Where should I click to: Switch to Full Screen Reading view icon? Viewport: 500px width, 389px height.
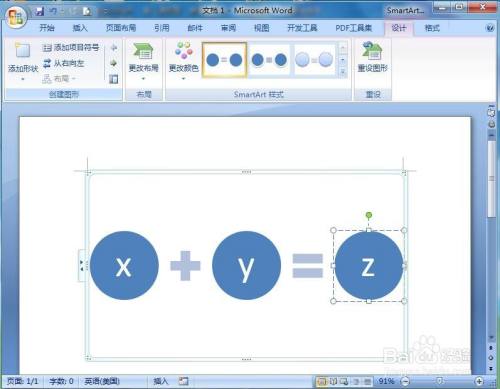click(333, 381)
